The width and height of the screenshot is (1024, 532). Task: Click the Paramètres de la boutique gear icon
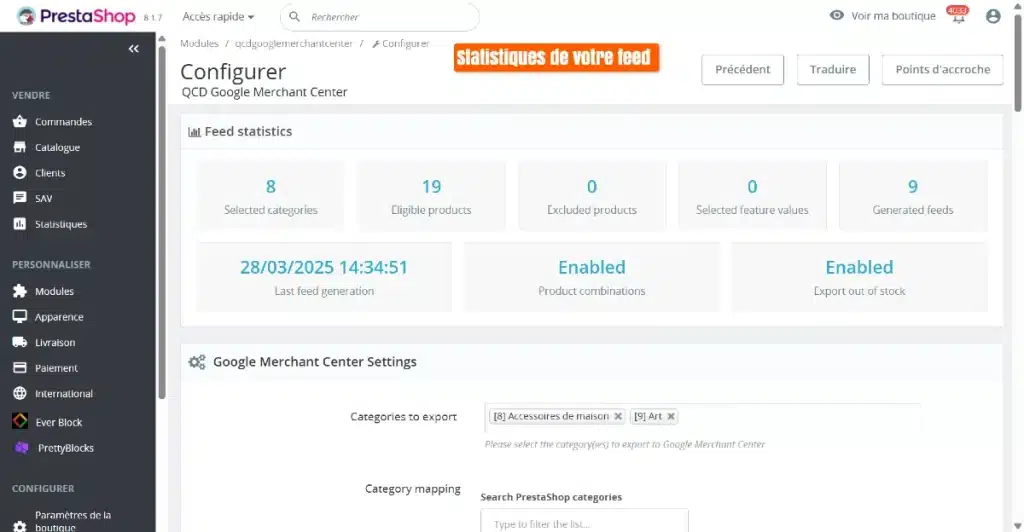click(20, 525)
